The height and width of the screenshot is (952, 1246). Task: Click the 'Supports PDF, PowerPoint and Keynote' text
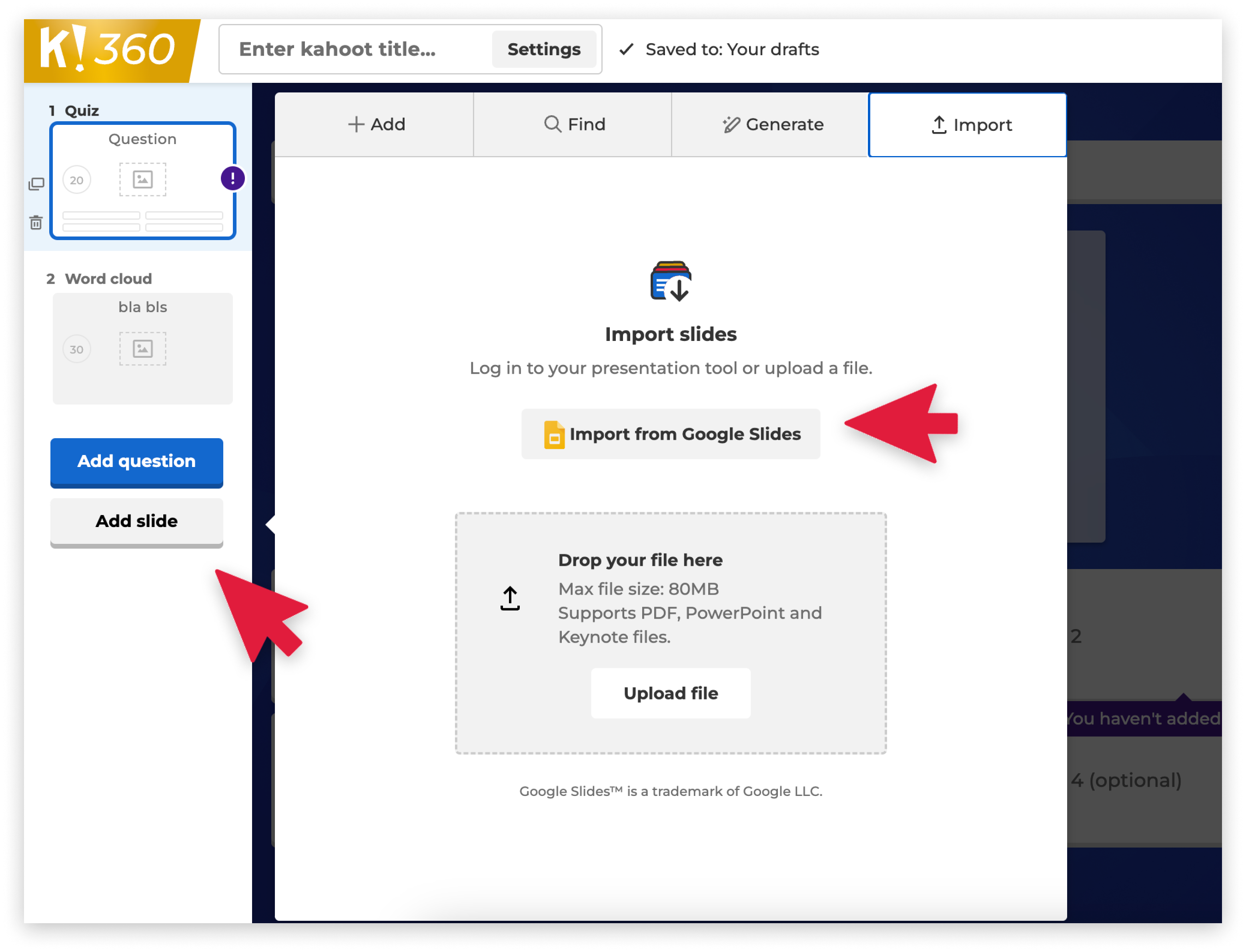pyautogui.click(x=689, y=625)
